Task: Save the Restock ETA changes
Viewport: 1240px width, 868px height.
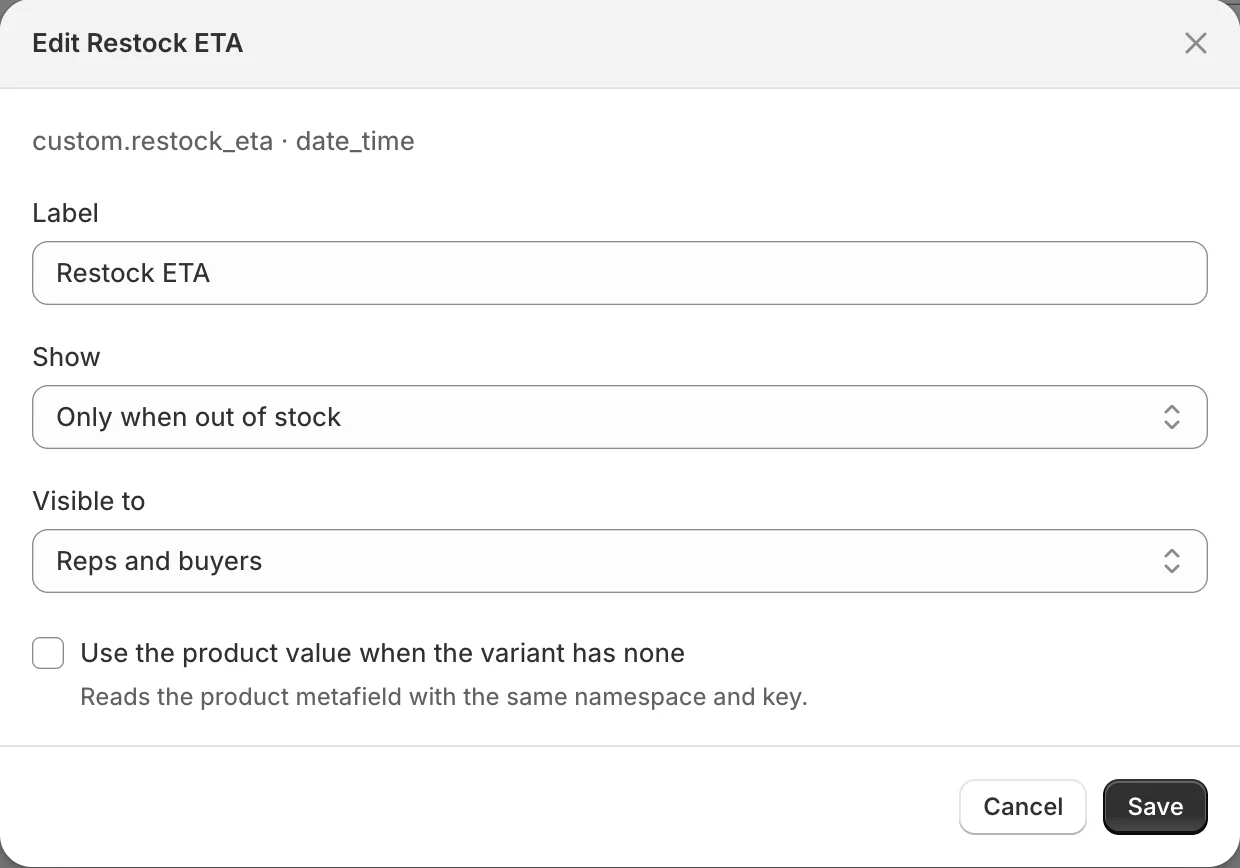Action: point(1155,807)
